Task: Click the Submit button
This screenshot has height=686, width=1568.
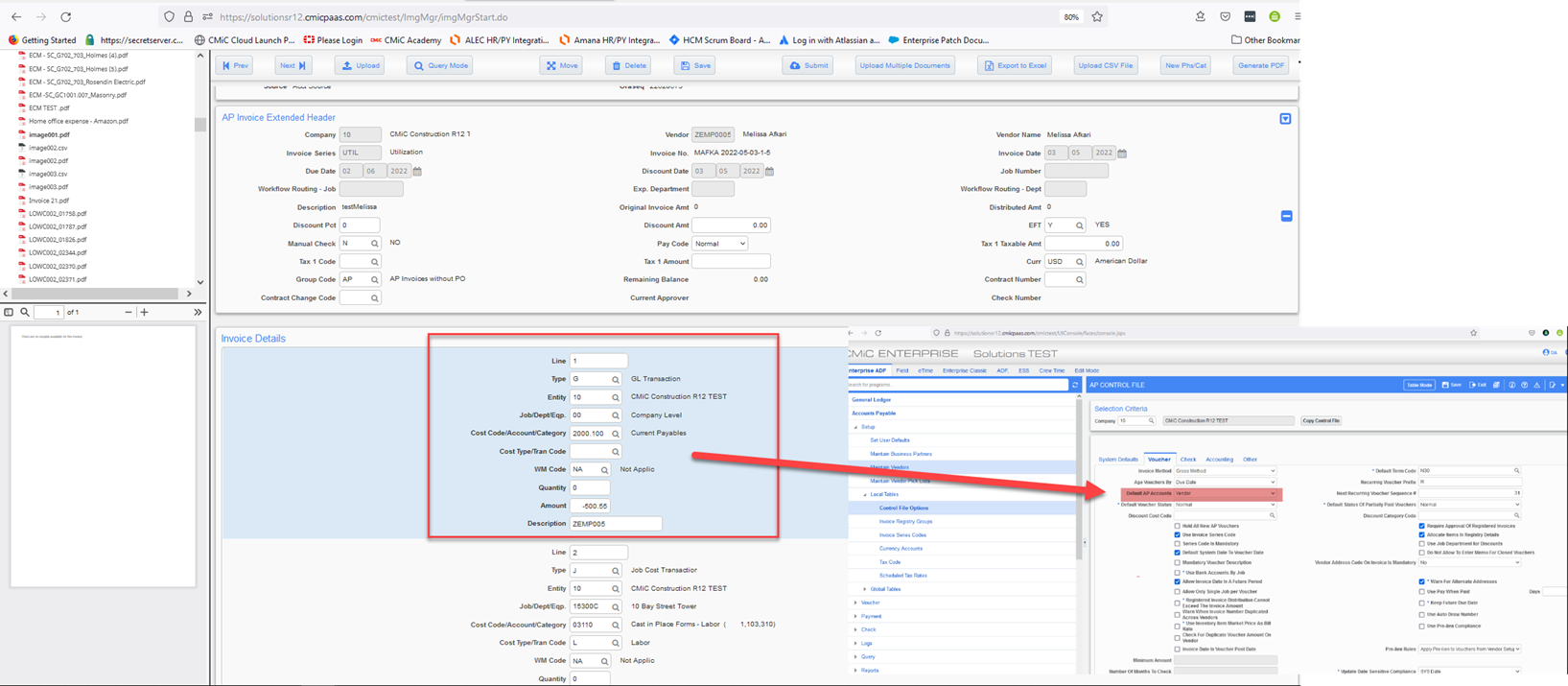Action: coord(808,65)
